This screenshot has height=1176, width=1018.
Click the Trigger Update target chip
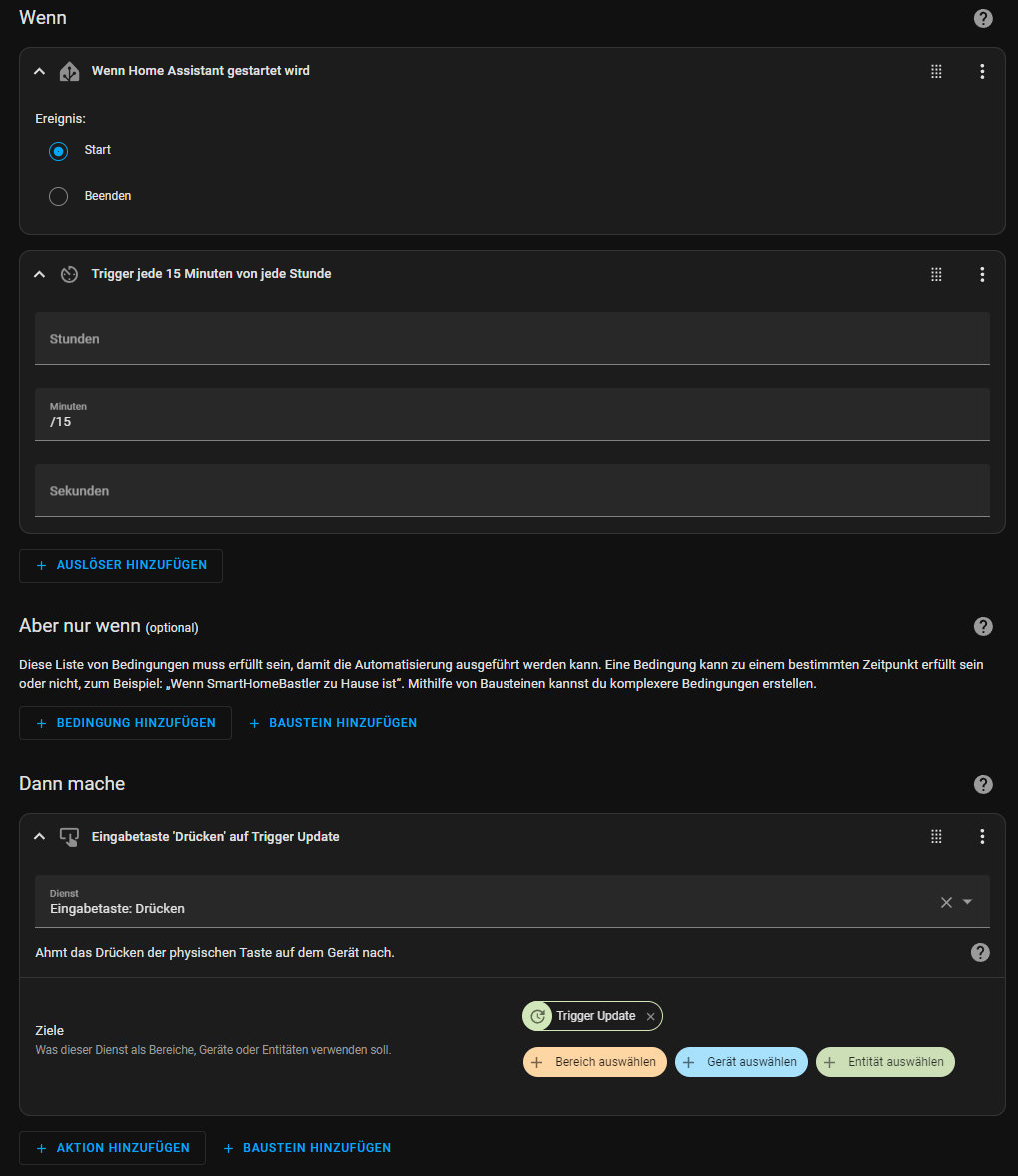[593, 1016]
